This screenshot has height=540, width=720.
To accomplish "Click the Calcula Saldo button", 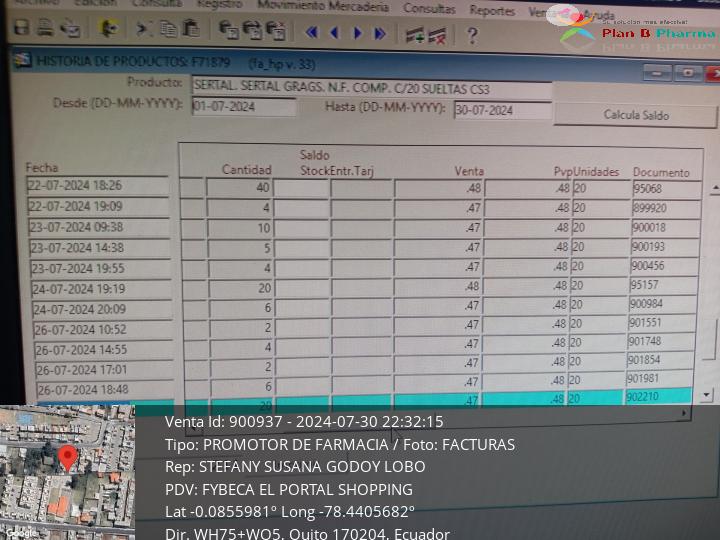I will click(x=636, y=115).
